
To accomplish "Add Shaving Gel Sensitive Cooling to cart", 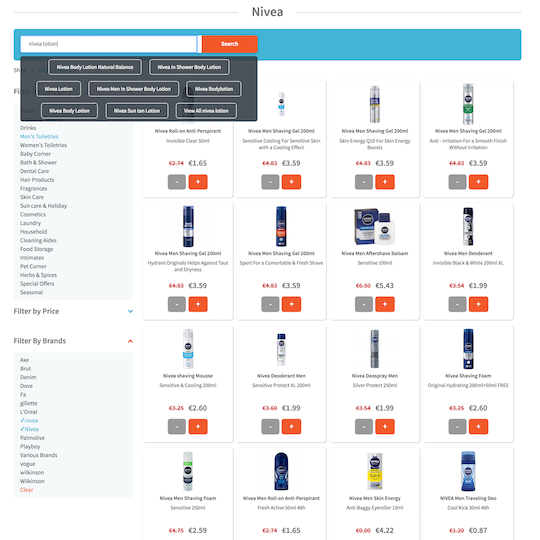I will pos(291,182).
